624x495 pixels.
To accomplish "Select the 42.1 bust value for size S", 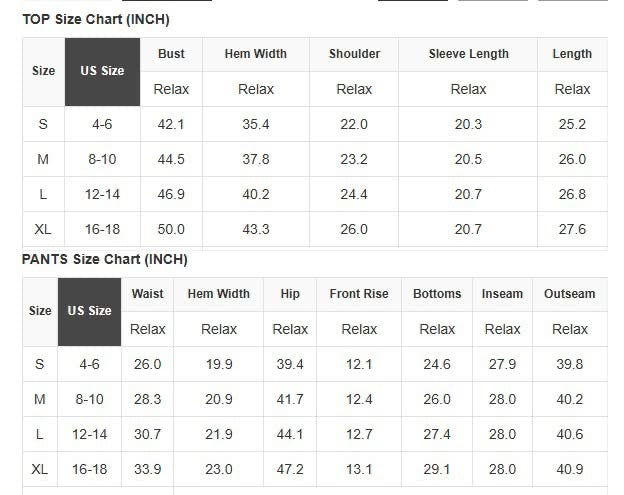I will [x=171, y=125].
